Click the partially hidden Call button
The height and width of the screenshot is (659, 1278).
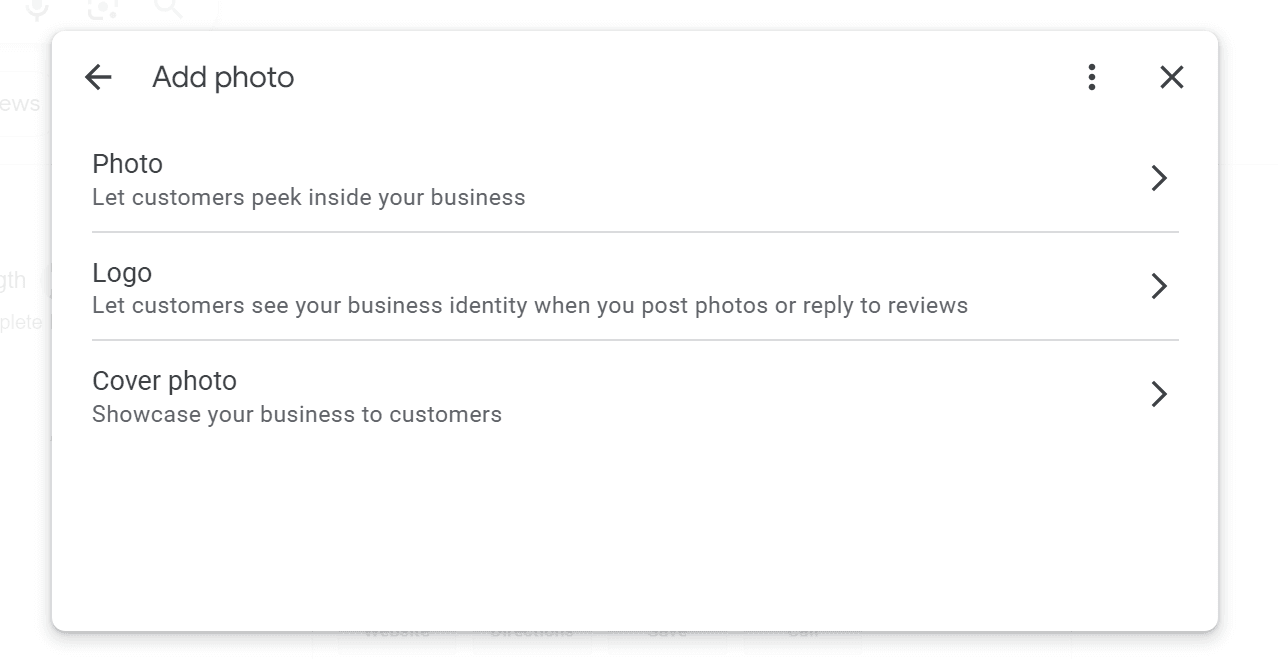(802, 634)
